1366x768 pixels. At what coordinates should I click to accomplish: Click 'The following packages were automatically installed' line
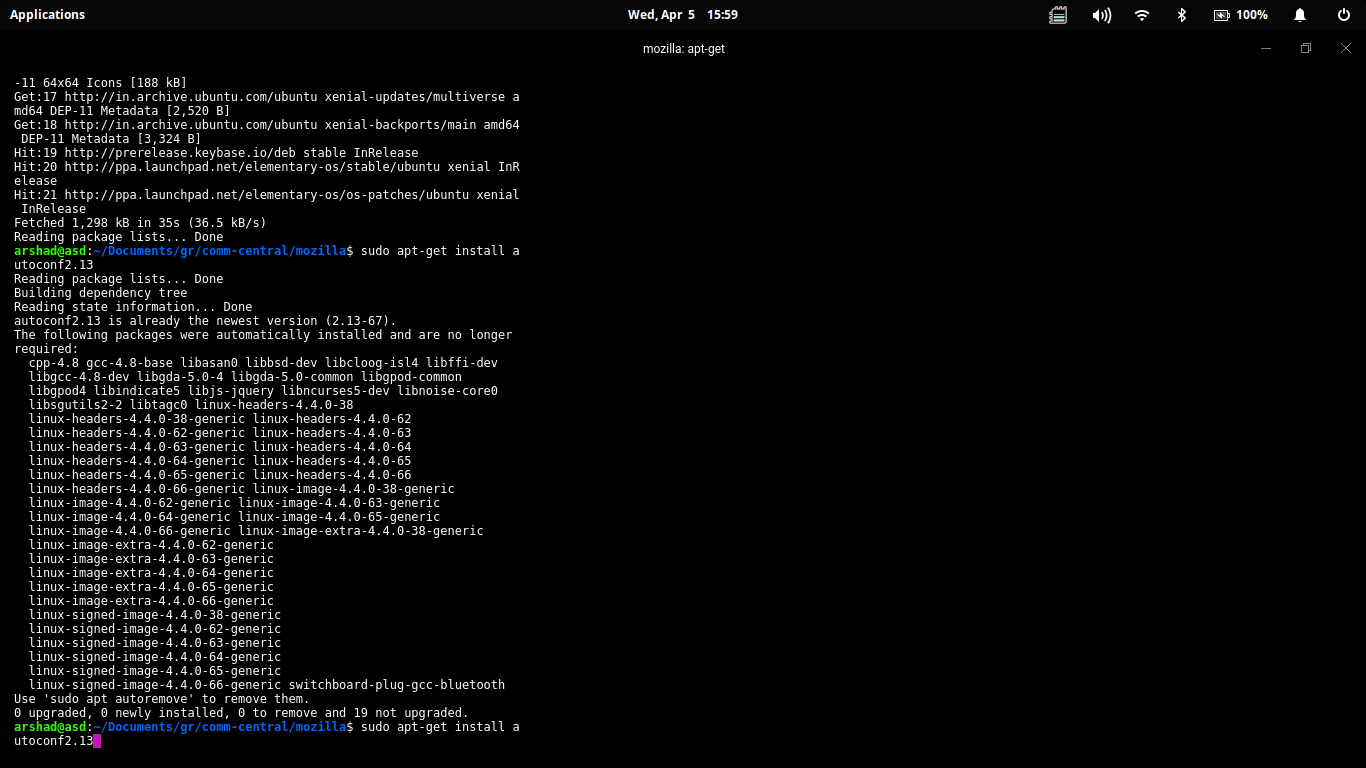pyautogui.click(x=263, y=335)
